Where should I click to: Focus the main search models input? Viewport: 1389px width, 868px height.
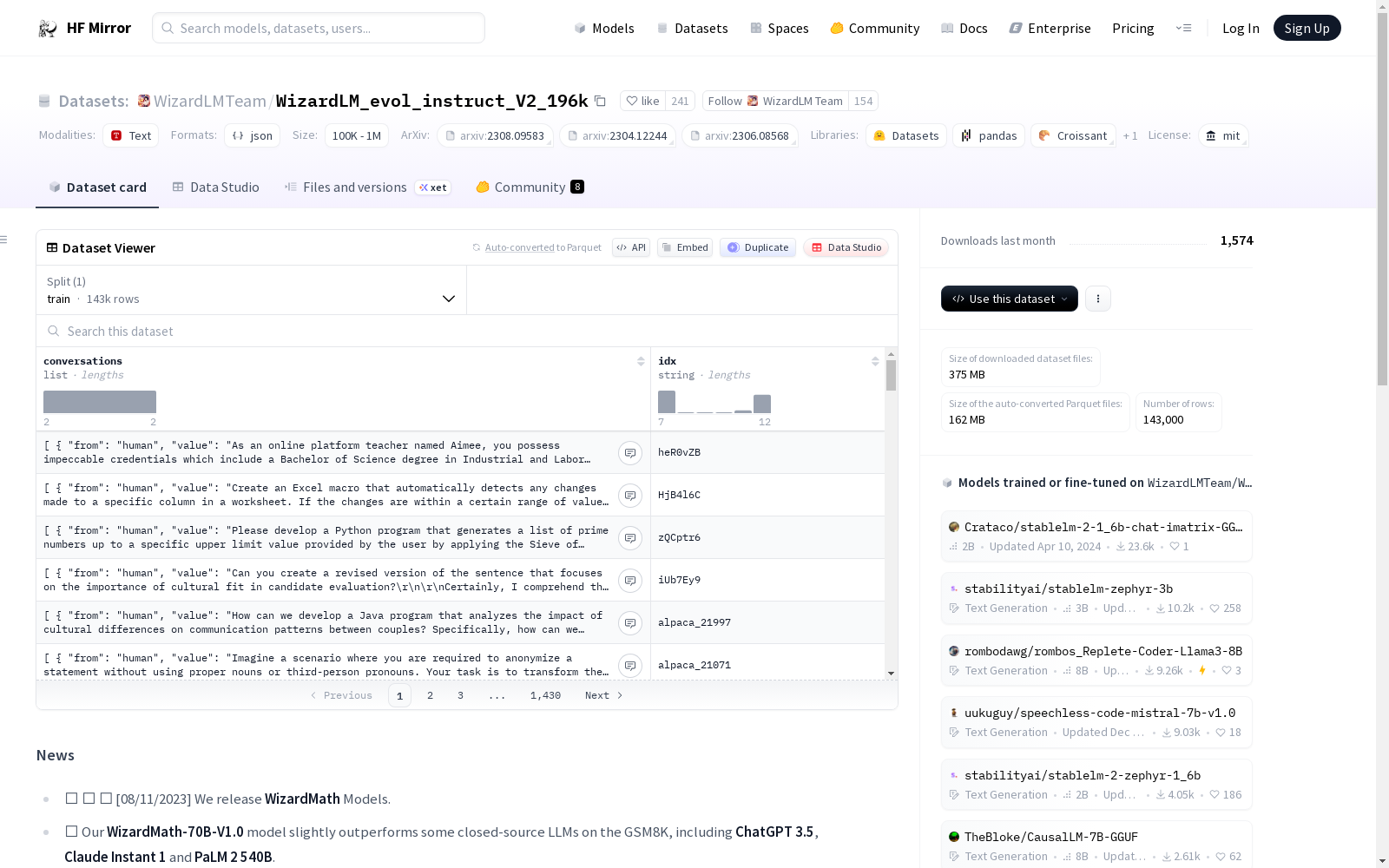[319, 28]
